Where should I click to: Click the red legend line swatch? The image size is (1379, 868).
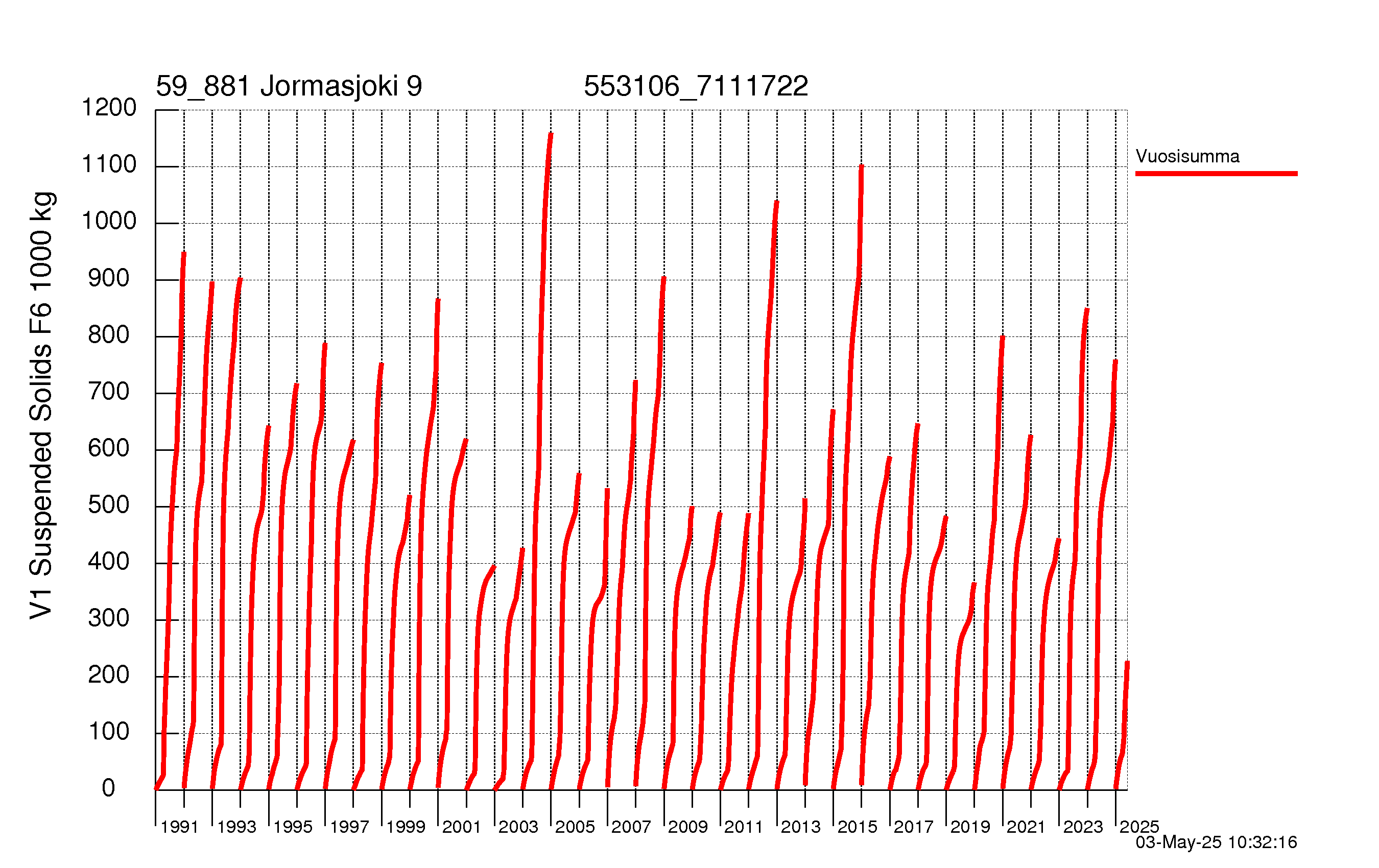pyautogui.click(x=1216, y=174)
